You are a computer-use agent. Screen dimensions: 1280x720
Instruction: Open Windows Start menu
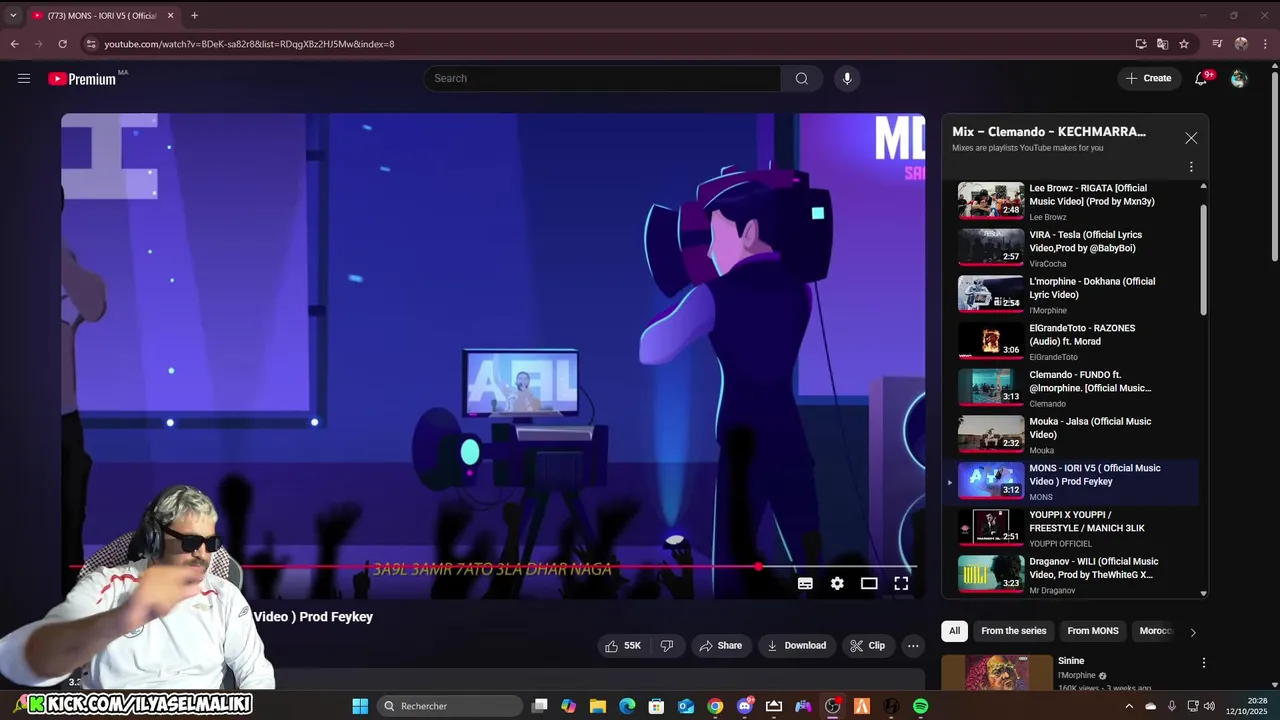(x=360, y=706)
